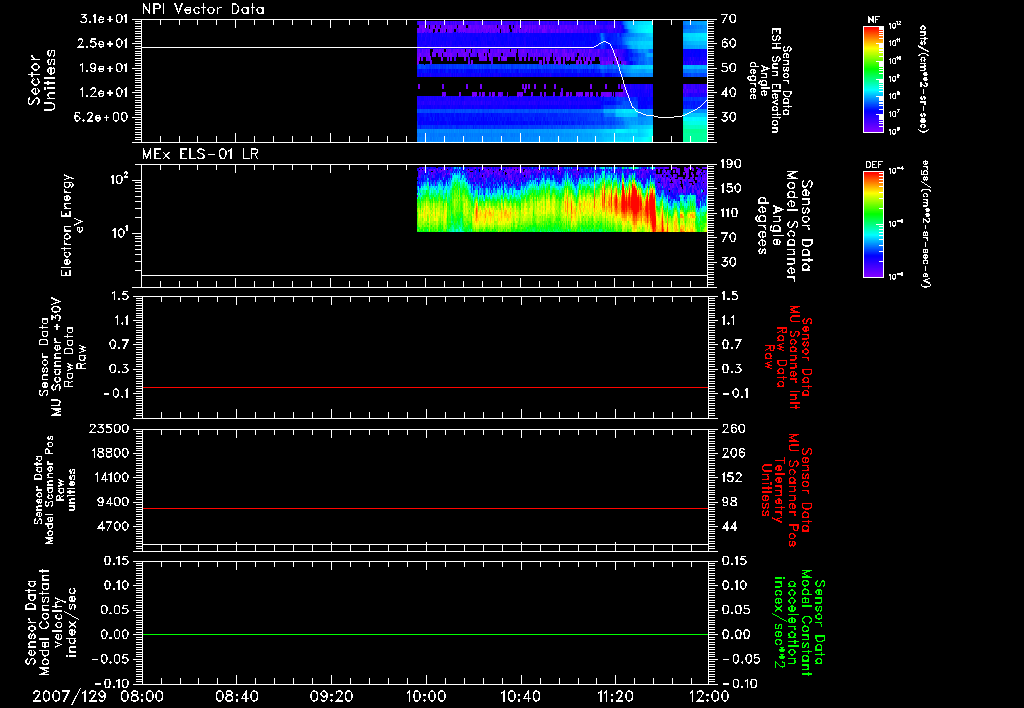1024x708 pixels.
Task: Click the red scanner position line
Action: [x=424, y=508]
